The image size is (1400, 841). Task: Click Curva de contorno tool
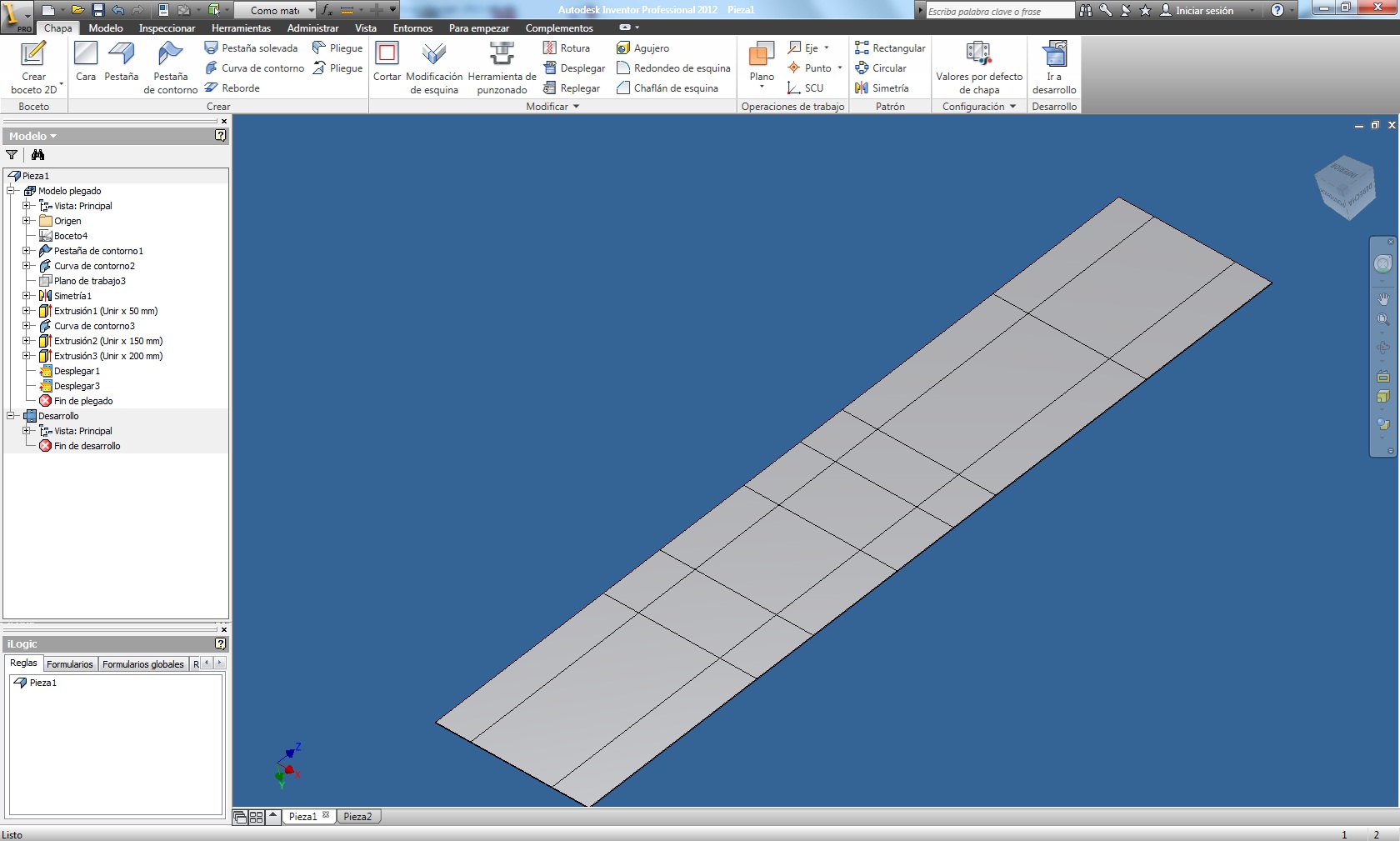coord(255,68)
